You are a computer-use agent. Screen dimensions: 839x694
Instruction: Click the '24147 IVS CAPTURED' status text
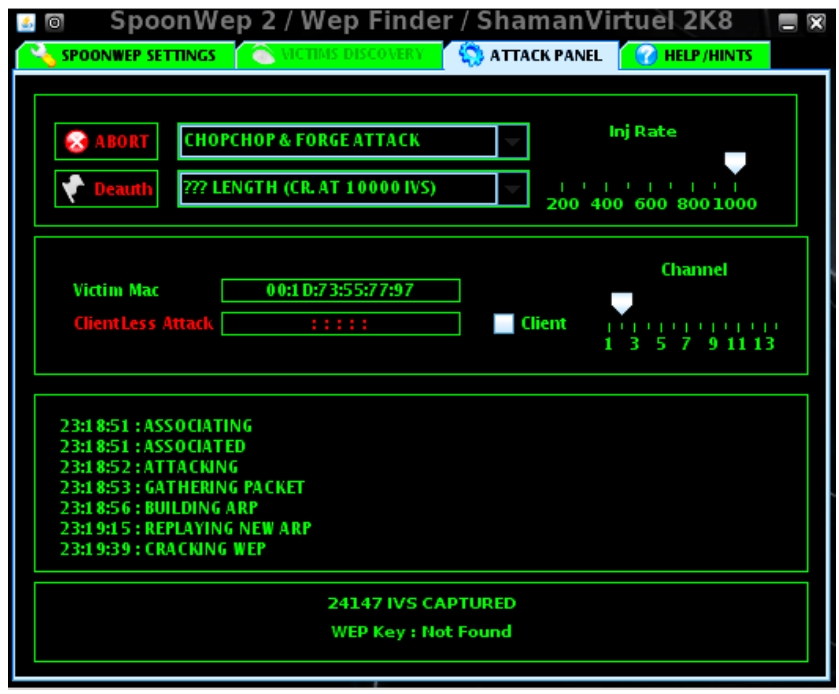click(x=422, y=603)
